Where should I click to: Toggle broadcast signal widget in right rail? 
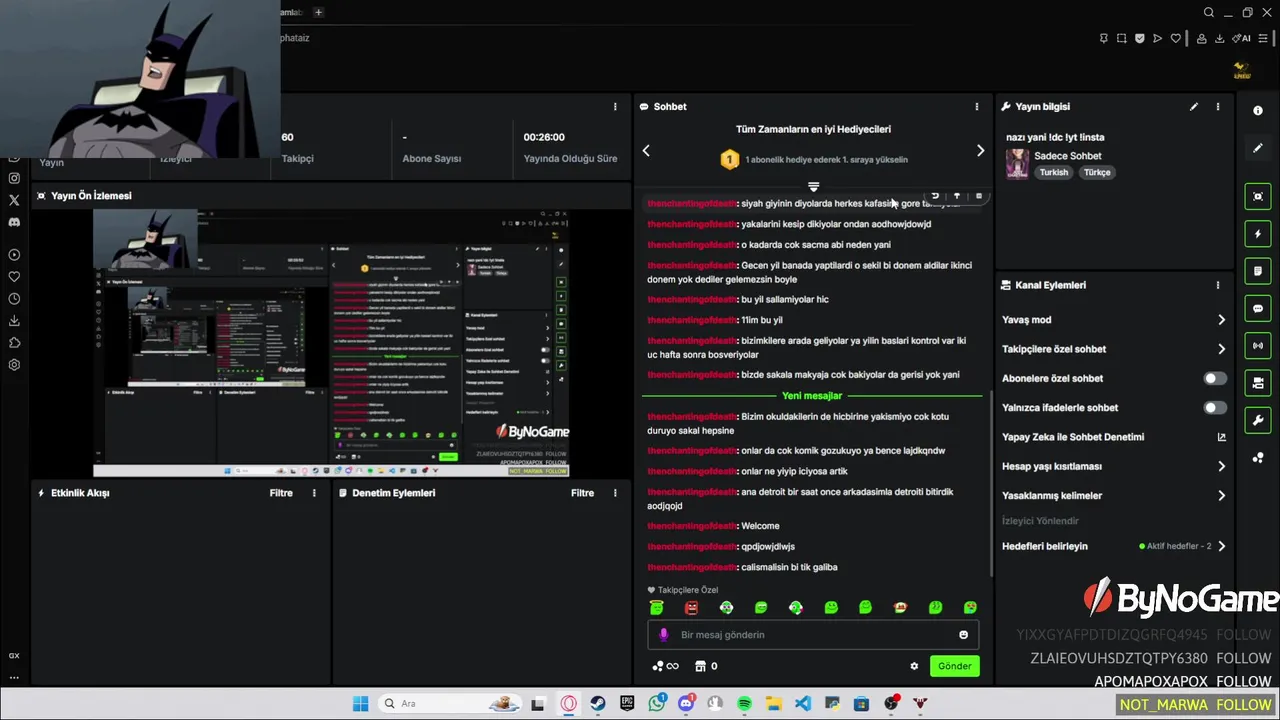point(1258,346)
